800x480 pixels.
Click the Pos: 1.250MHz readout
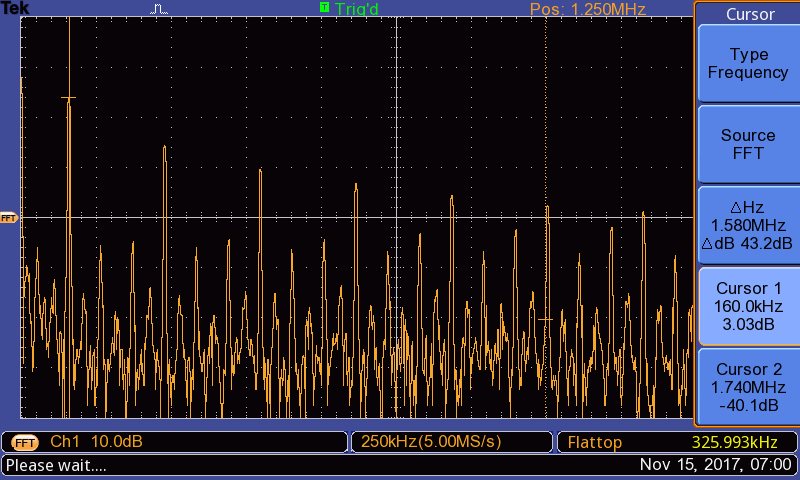pyautogui.click(x=588, y=9)
